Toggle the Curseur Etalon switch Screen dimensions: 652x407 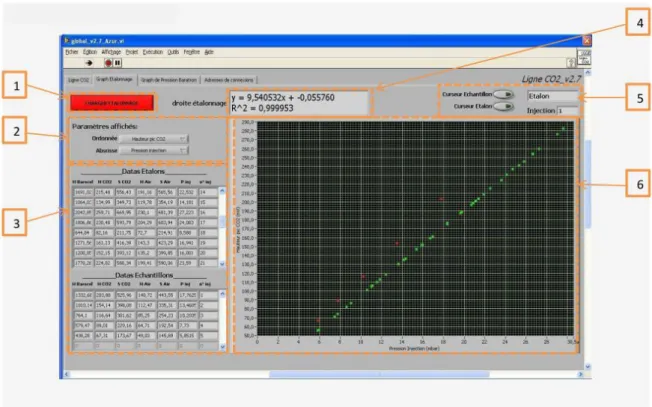point(504,106)
